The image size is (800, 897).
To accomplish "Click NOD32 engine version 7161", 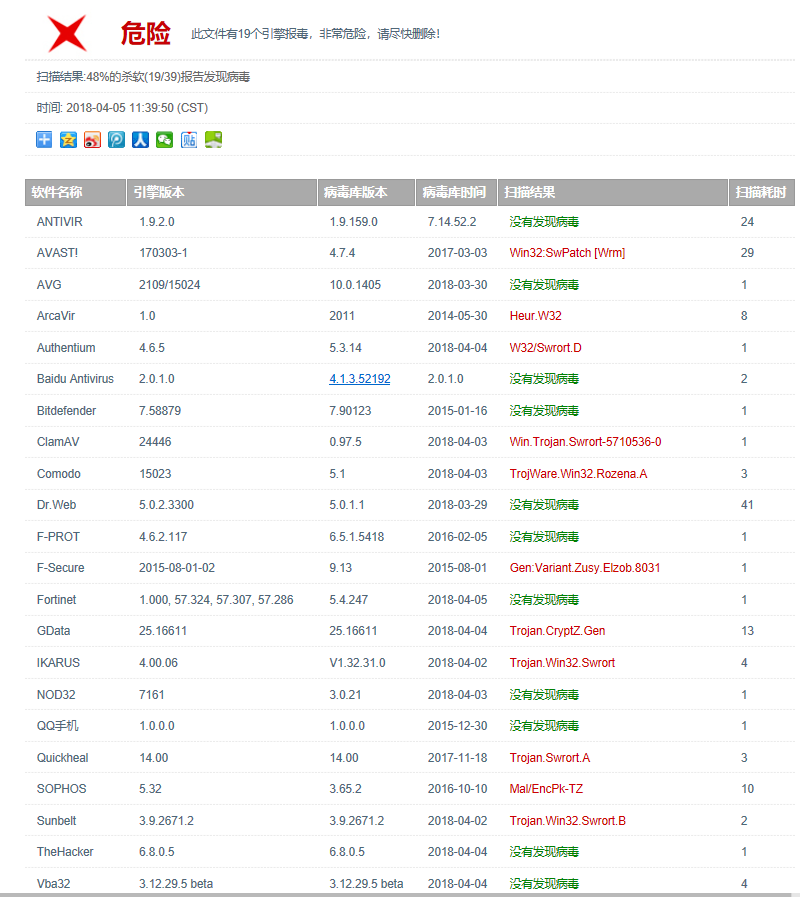I will (x=152, y=694).
